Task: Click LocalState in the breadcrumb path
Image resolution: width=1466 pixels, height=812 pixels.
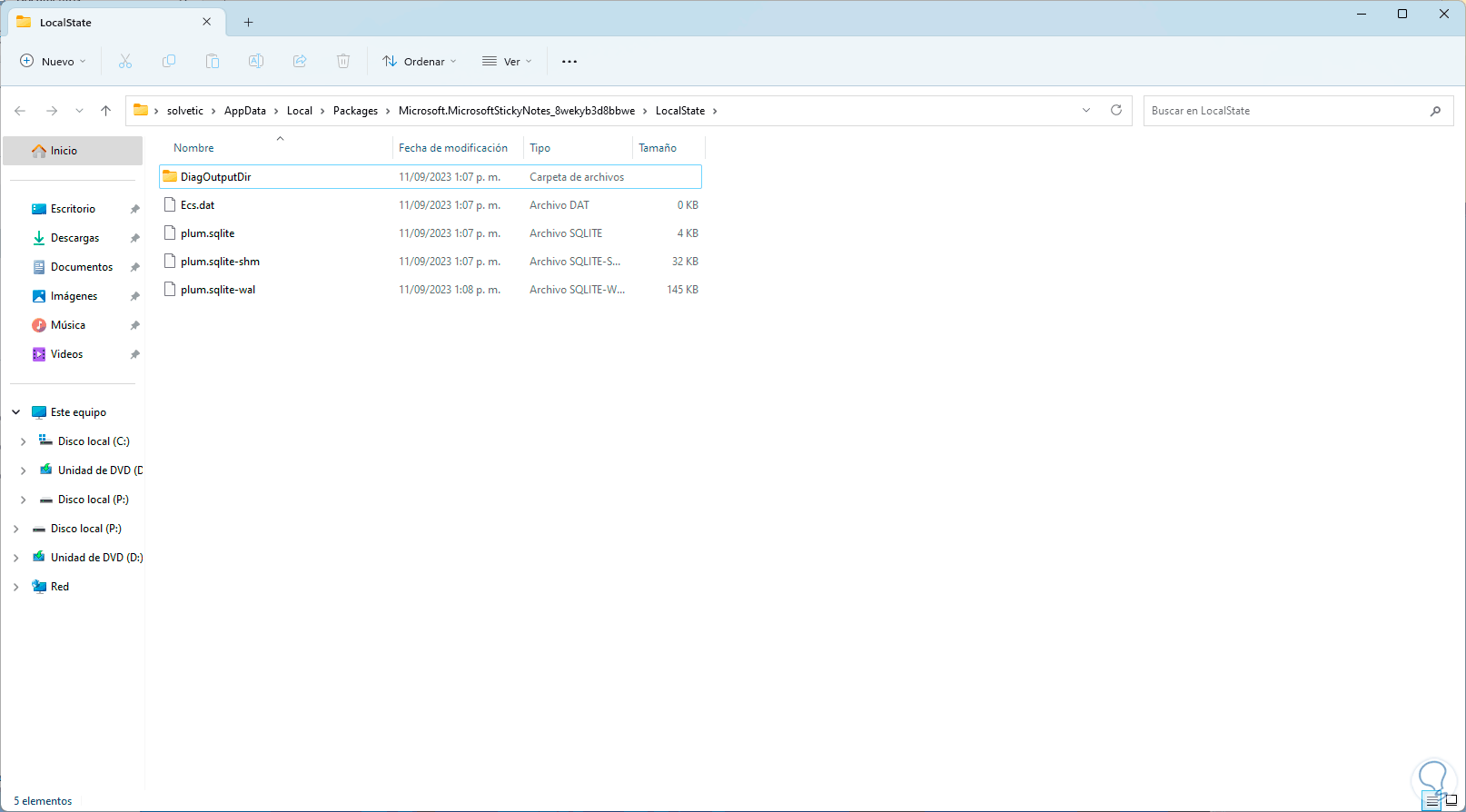Action: click(680, 111)
